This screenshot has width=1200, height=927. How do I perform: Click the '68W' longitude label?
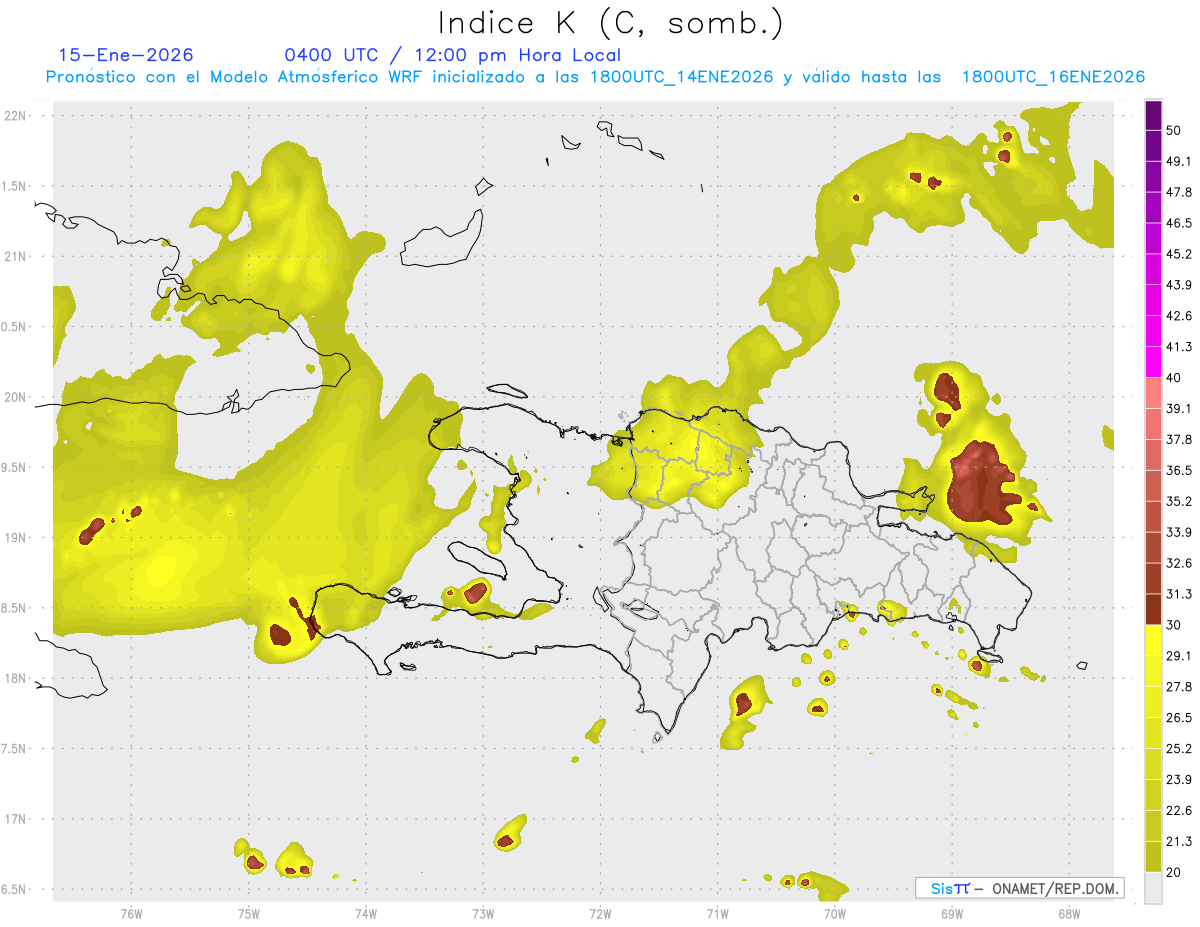(x=1068, y=914)
